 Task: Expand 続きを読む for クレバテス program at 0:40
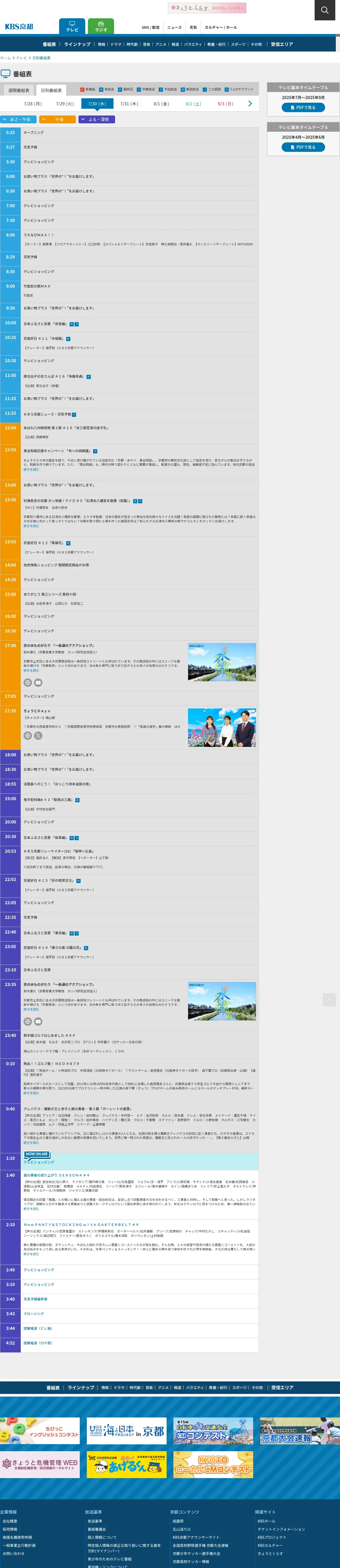31,1143
